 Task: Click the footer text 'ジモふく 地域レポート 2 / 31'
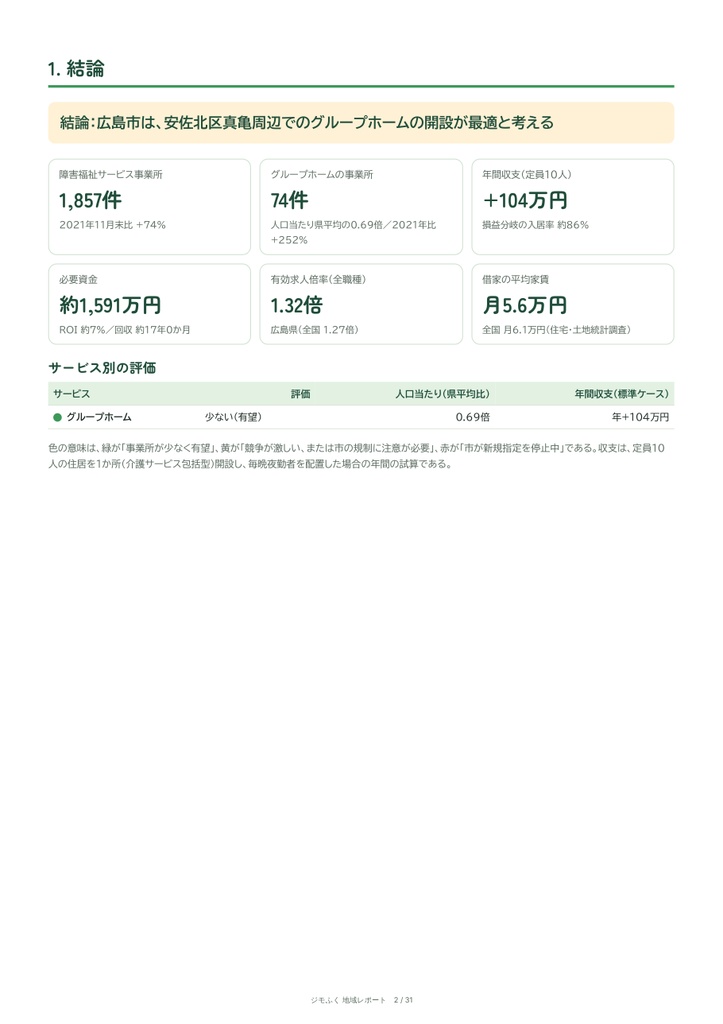[362, 1000]
